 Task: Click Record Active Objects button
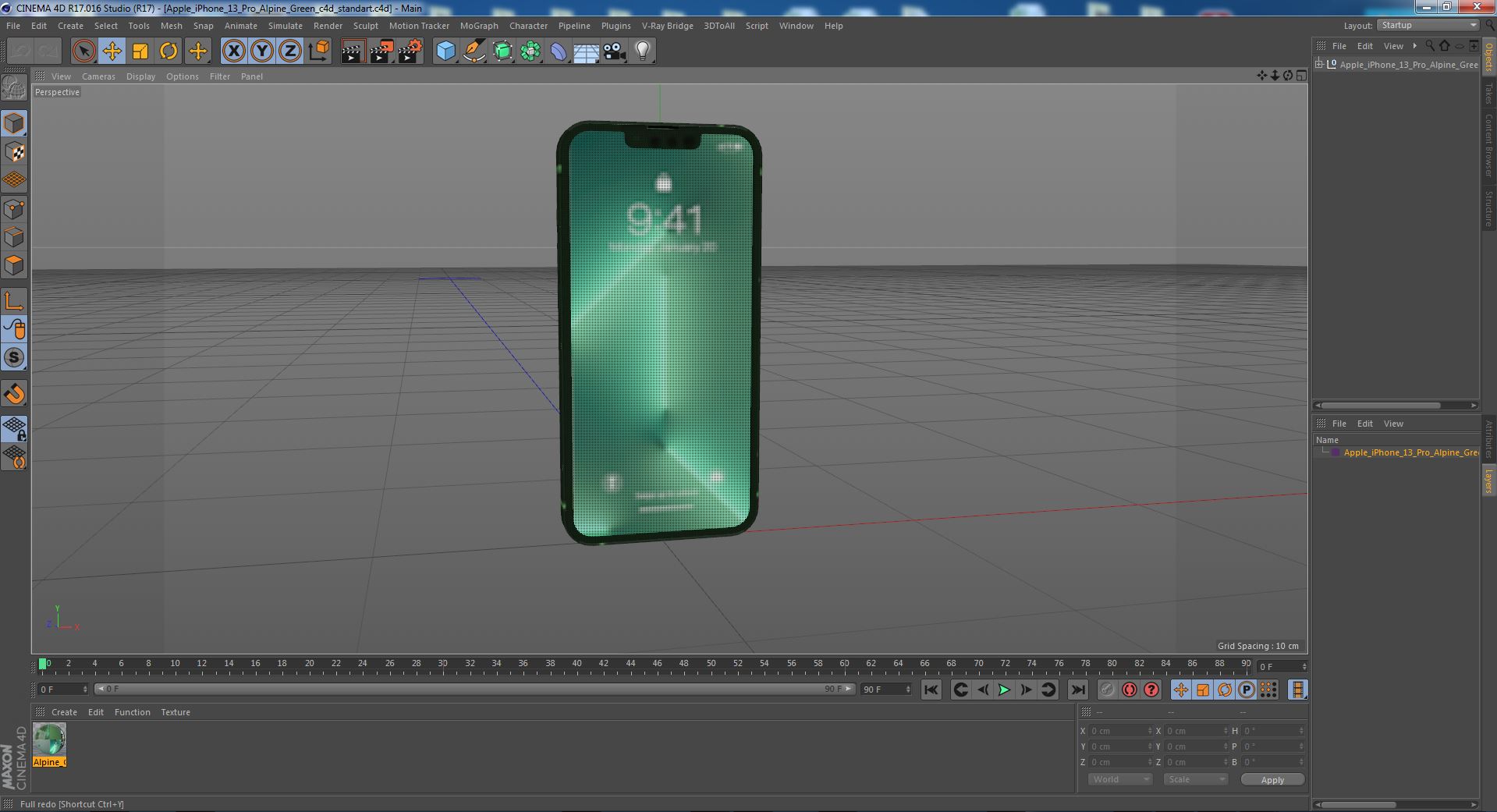click(1107, 690)
